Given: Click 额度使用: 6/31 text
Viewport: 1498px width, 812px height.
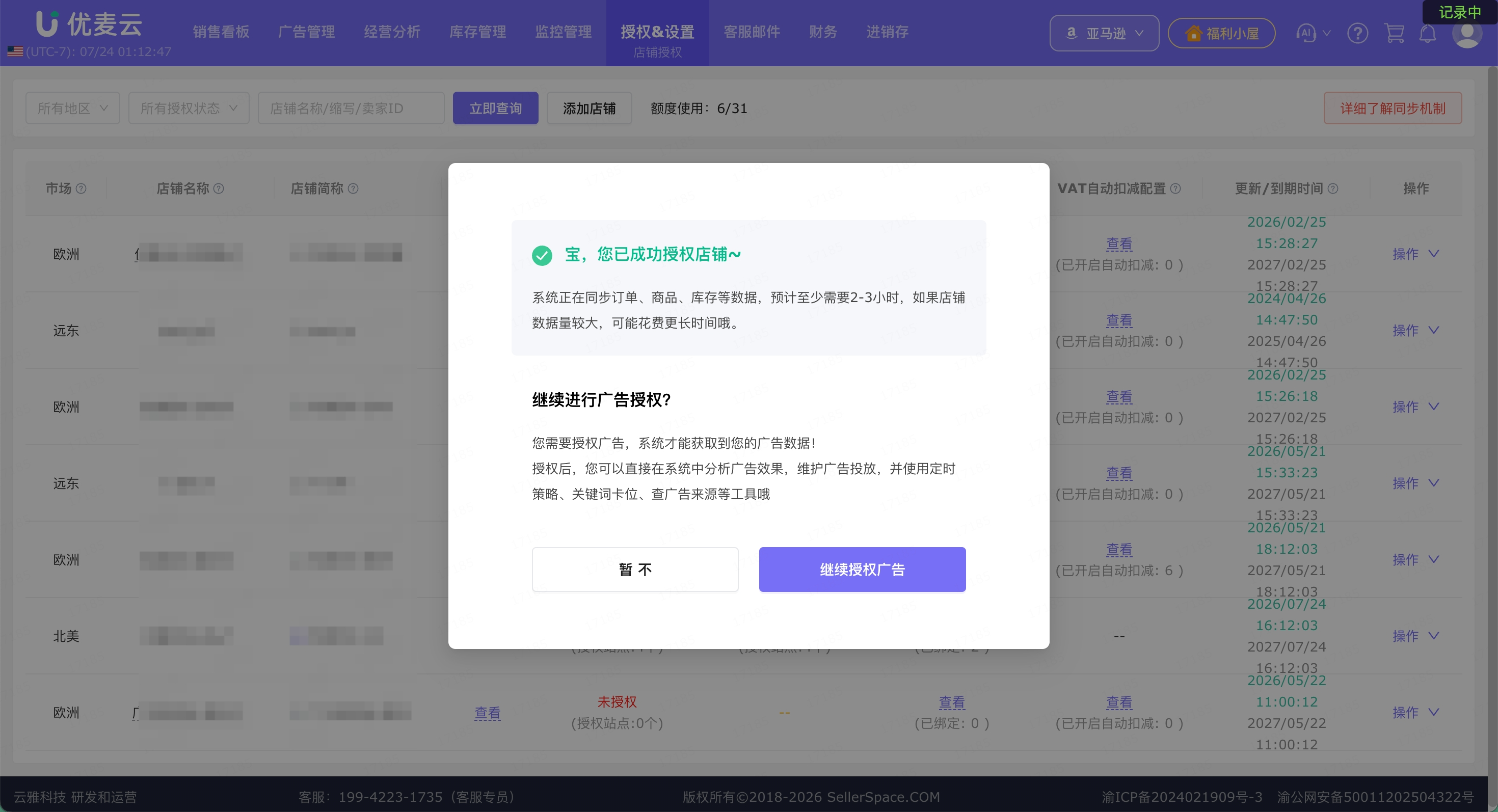Looking at the screenshot, I should 699,109.
